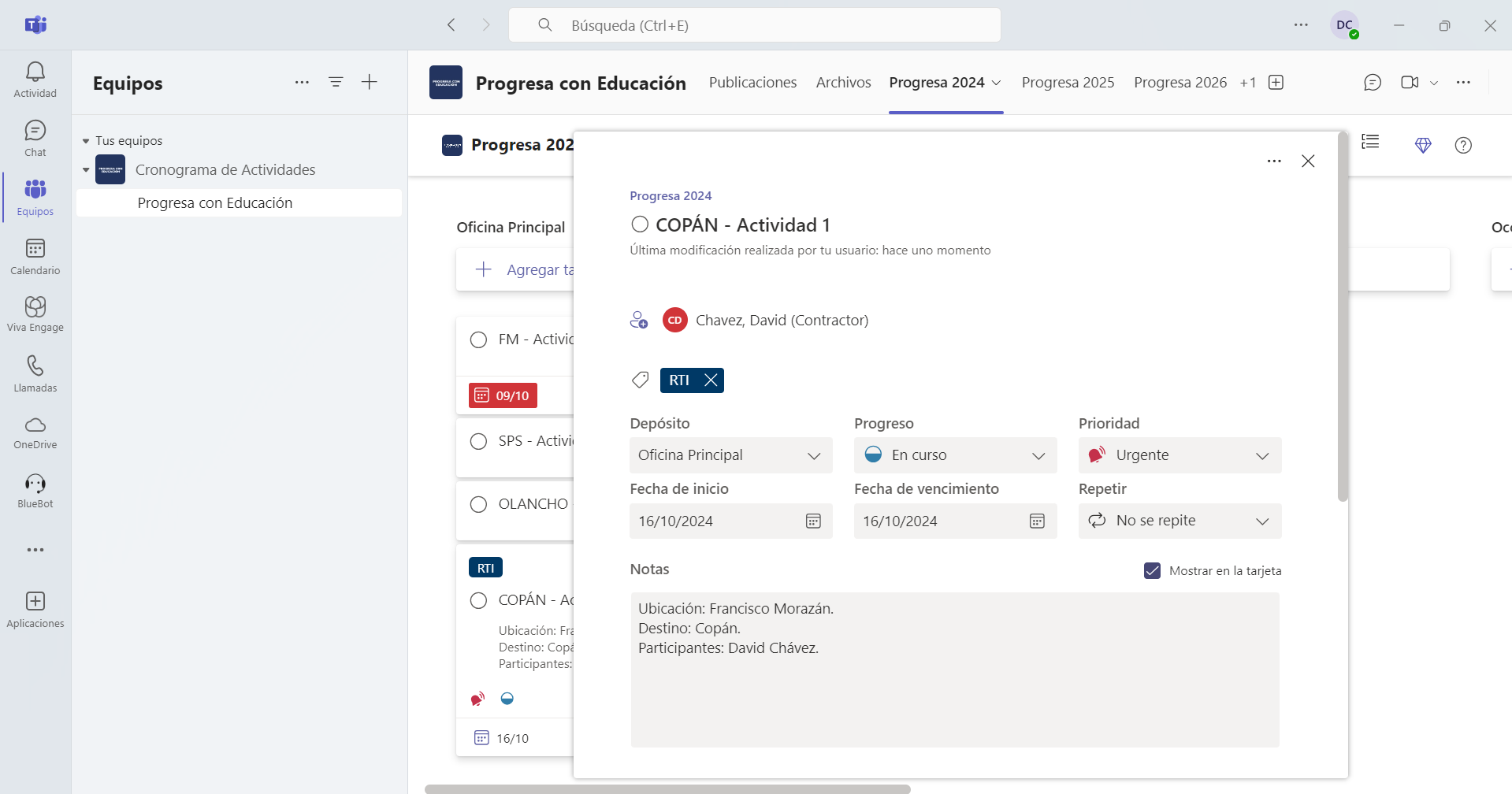Switch to Publicaciones tab
This screenshot has height=794, width=1512.
pos(752,83)
